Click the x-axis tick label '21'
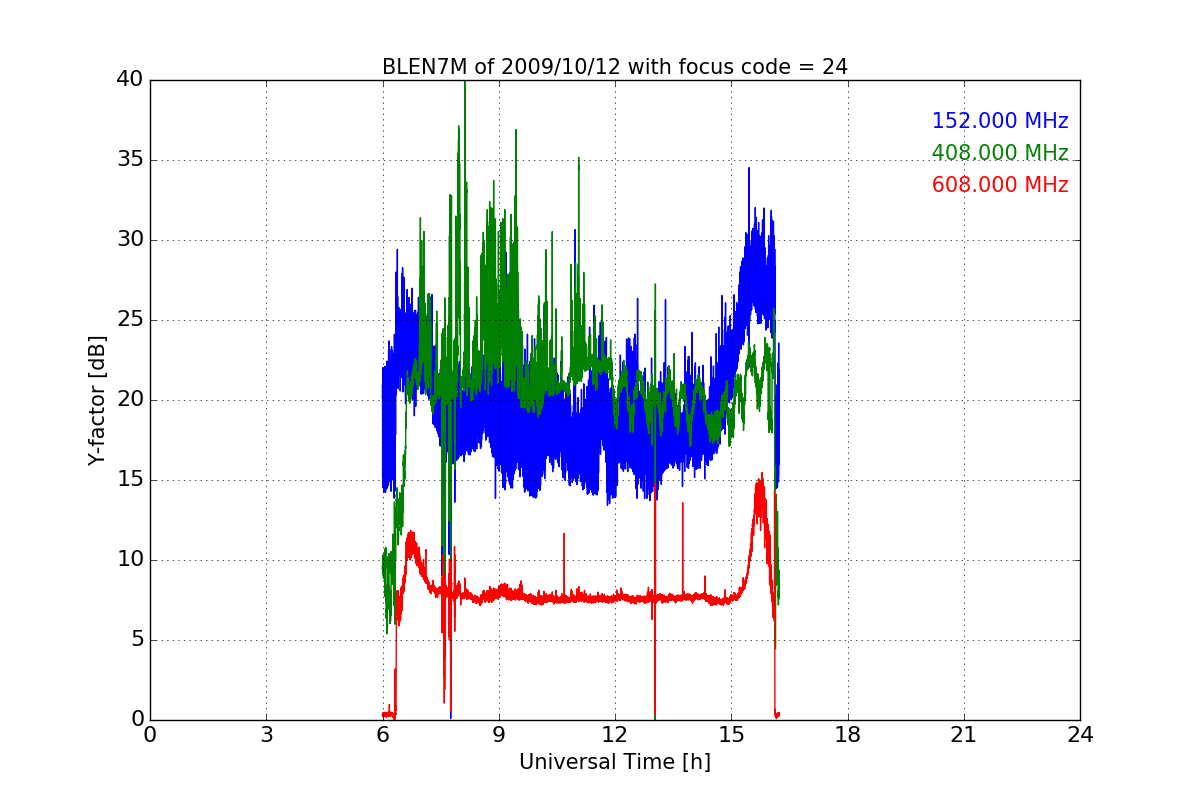Screen dimensions: 1200x800 964,735
